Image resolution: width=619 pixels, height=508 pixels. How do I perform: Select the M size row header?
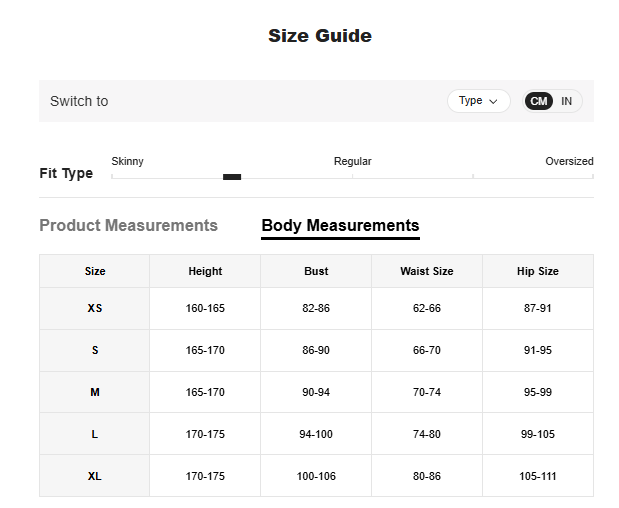95,392
